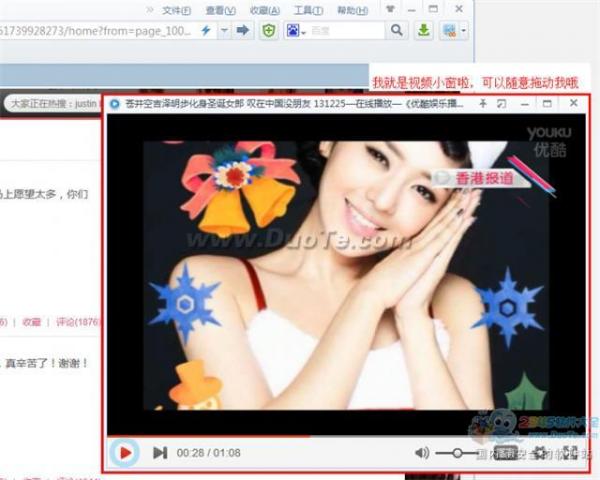Click the video progress bar

pos(346,436)
